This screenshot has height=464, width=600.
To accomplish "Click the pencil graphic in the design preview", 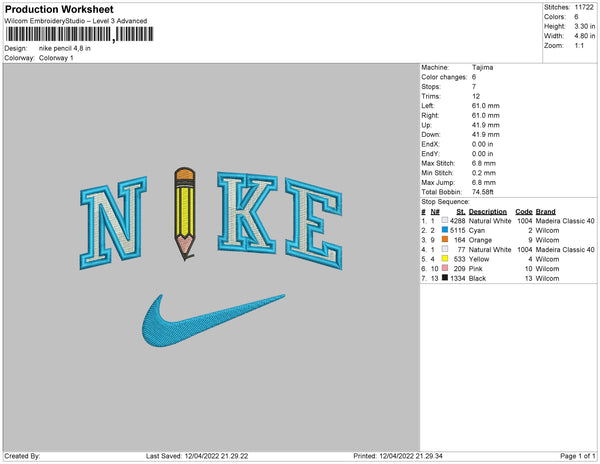I will (185, 214).
